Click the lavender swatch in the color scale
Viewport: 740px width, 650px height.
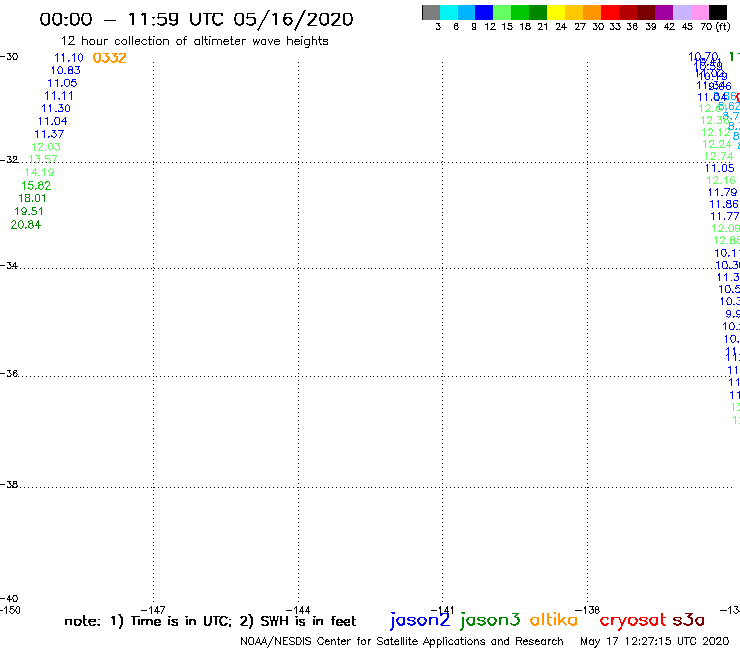pyautogui.click(x=681, y=12)
